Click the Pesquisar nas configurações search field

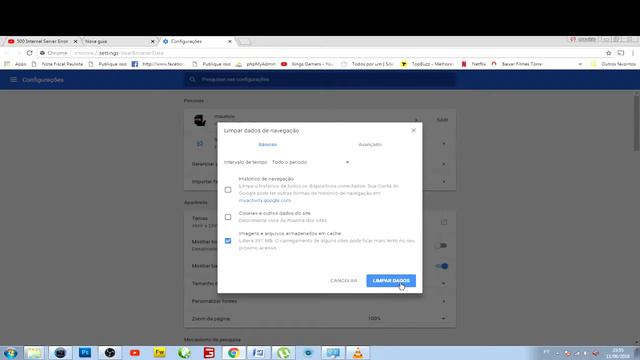tap(320, 80)
